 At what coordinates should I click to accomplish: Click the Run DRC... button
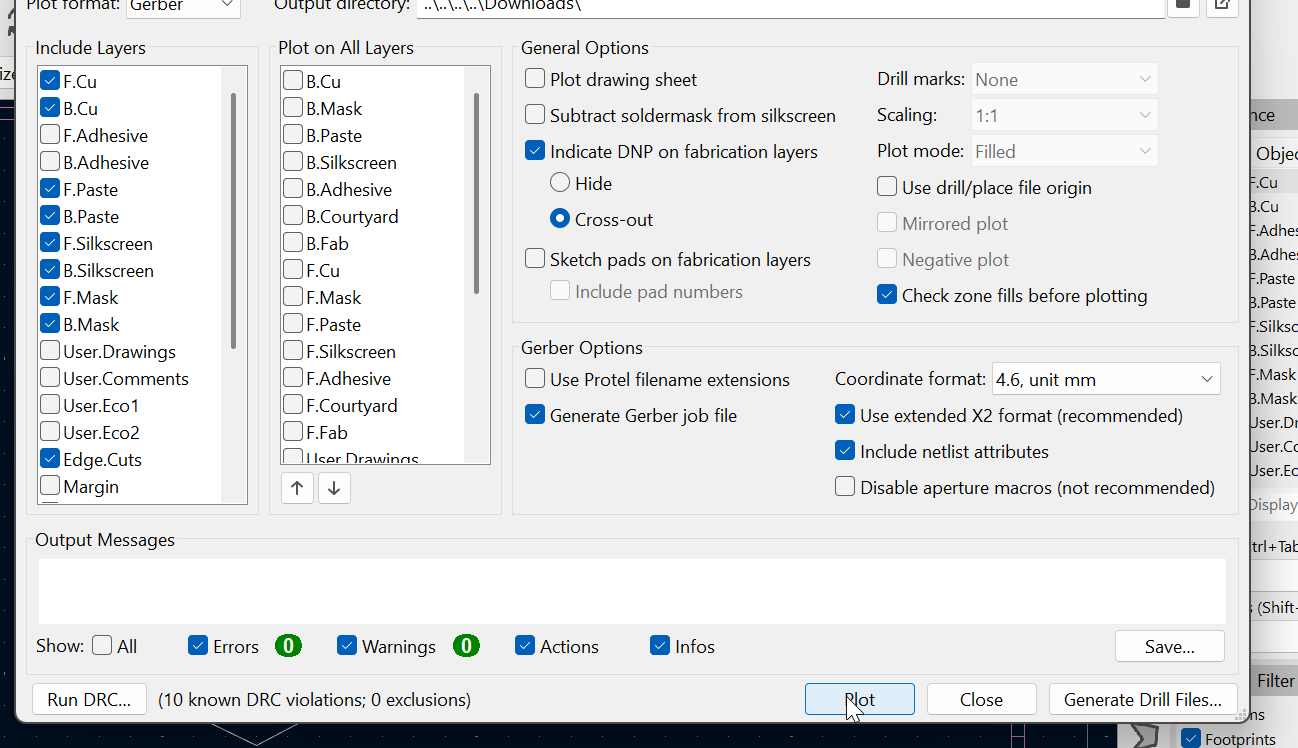click(89, 699)
